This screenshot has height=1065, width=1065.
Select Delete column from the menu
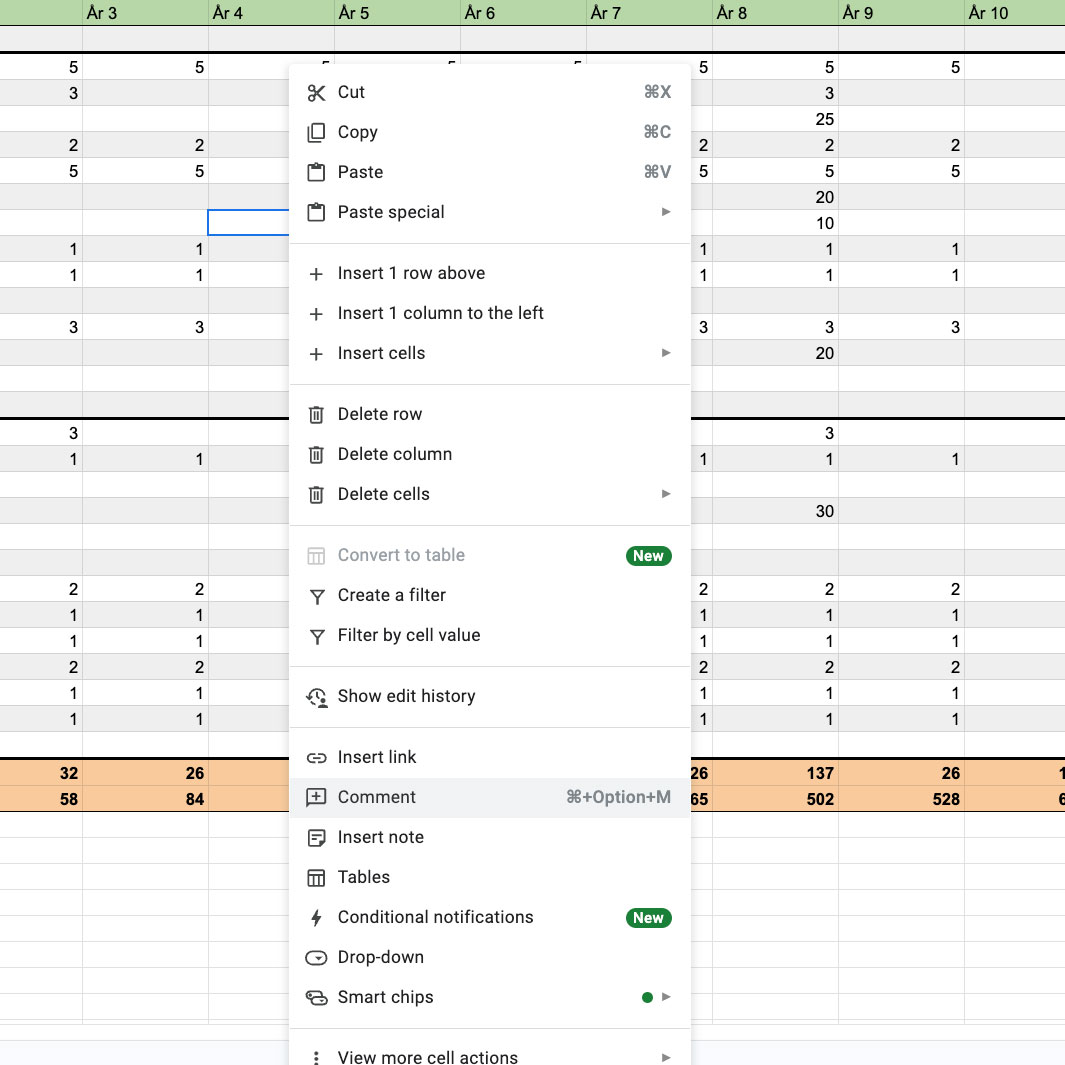[394, 454]
